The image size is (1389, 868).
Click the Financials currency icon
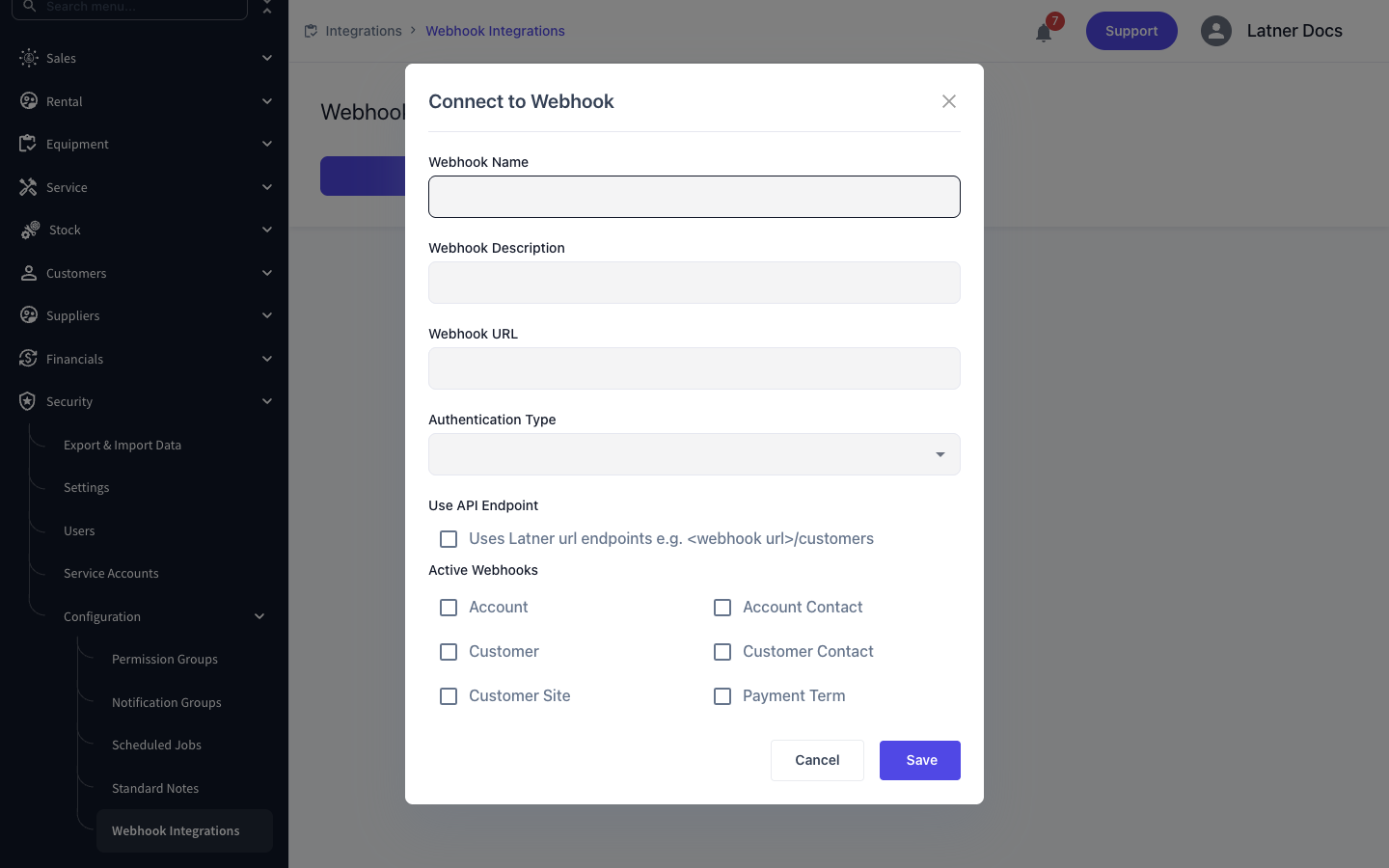(28, 359)
